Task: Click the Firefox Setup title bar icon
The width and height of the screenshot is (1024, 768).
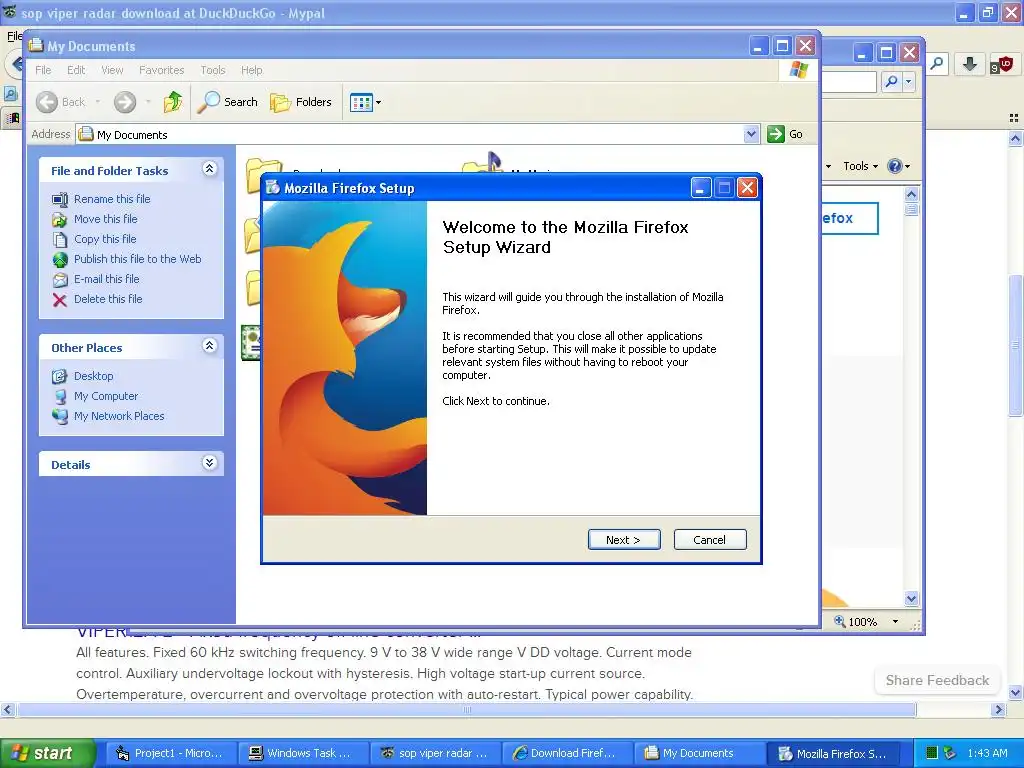Action: 272,188
